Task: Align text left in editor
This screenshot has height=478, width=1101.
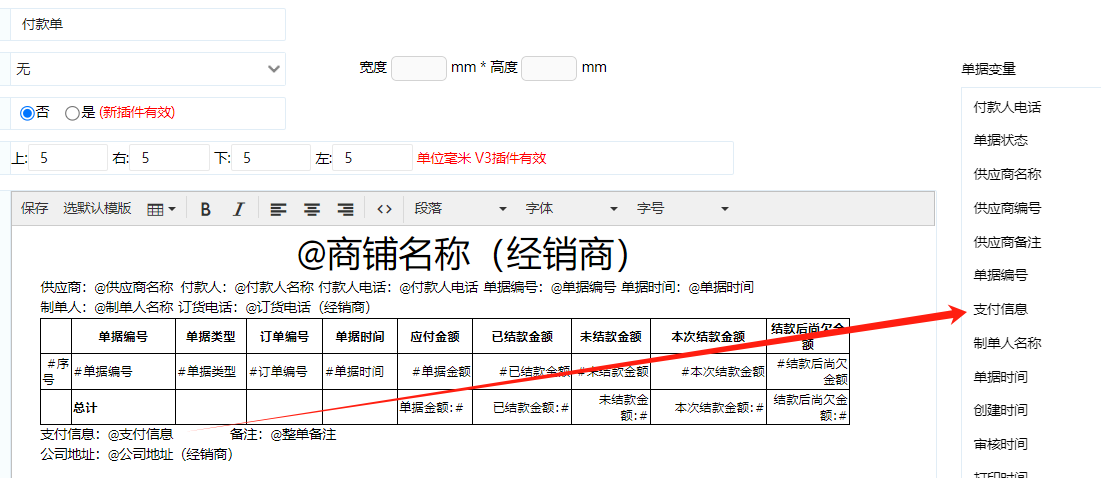Action: (278, 209)
